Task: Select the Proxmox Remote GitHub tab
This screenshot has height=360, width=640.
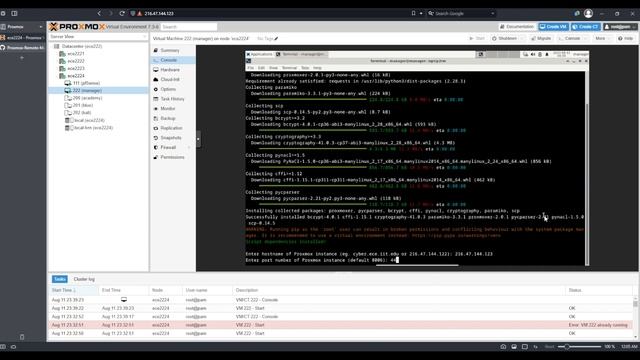Action: pos(22,48)
